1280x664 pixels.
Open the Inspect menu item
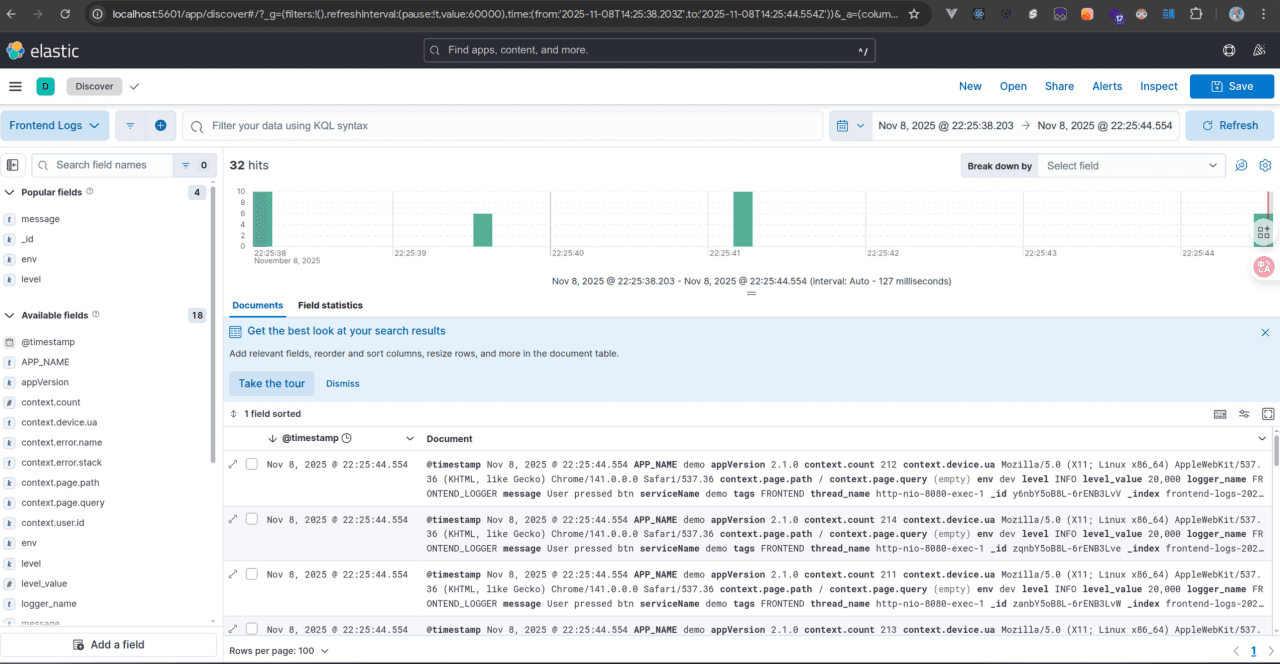coord(1158,86)
